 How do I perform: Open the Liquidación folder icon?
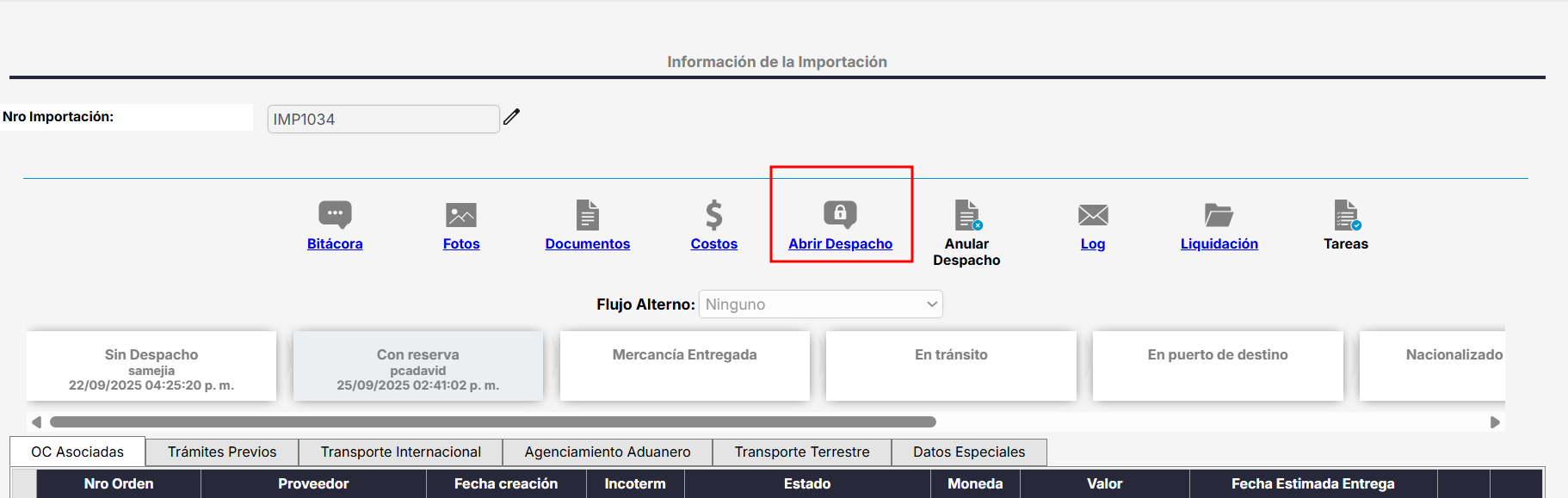click(x=1219, y=214)
